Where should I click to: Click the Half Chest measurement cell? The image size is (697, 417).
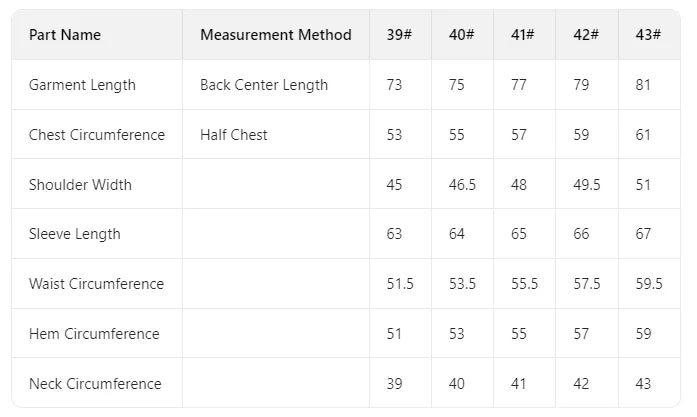tap(234, 135)
